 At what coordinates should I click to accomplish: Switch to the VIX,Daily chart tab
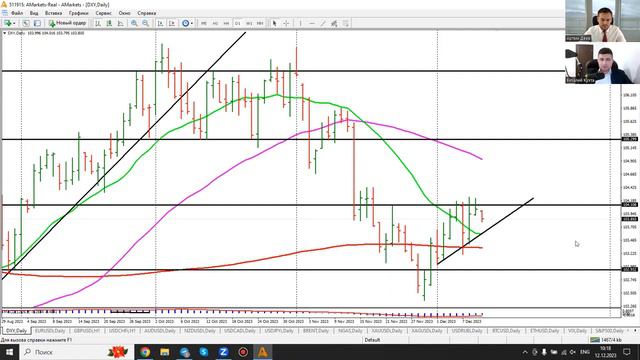pos(577,331)
